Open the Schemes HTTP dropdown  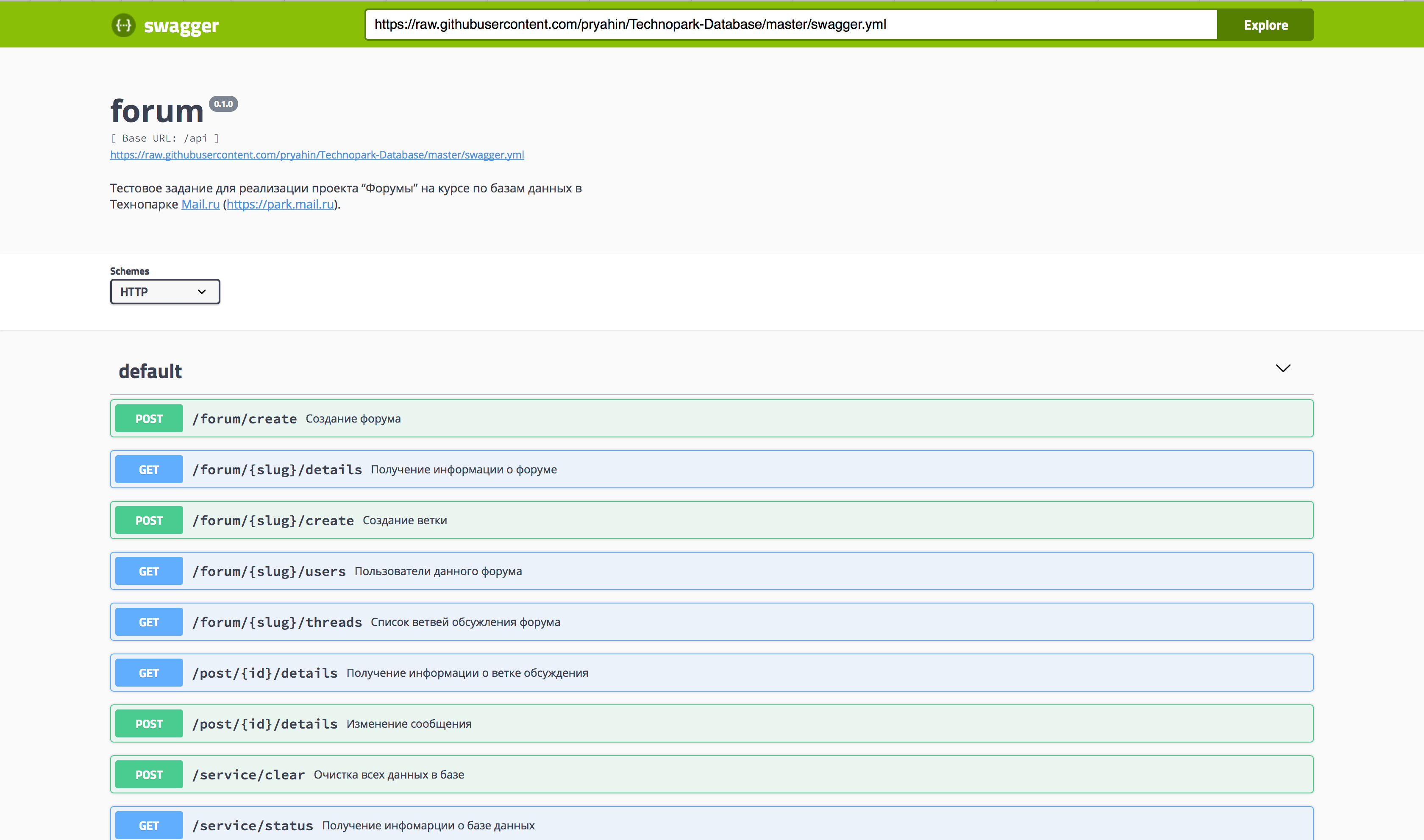point(165,292)
